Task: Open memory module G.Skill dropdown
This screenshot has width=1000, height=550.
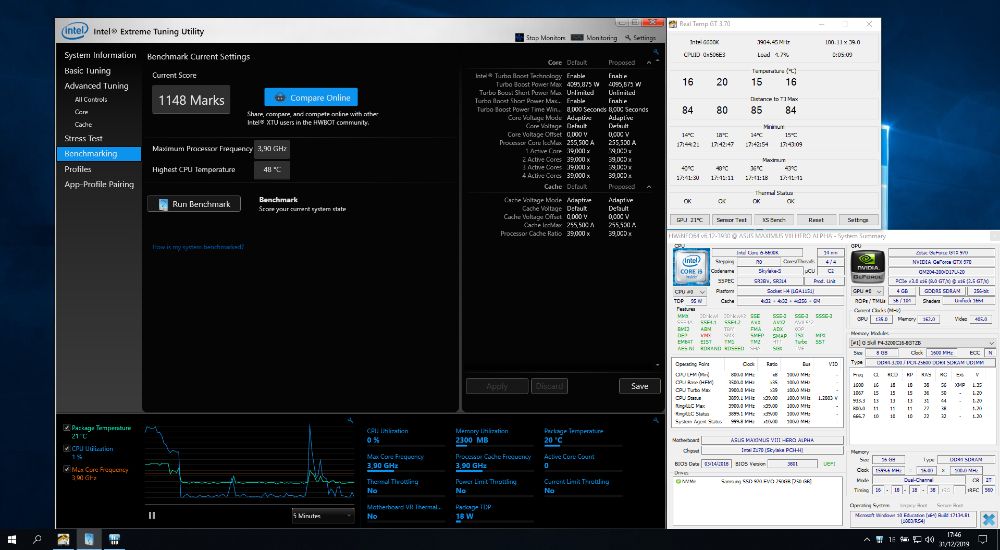Action: (x=922, y=343)
